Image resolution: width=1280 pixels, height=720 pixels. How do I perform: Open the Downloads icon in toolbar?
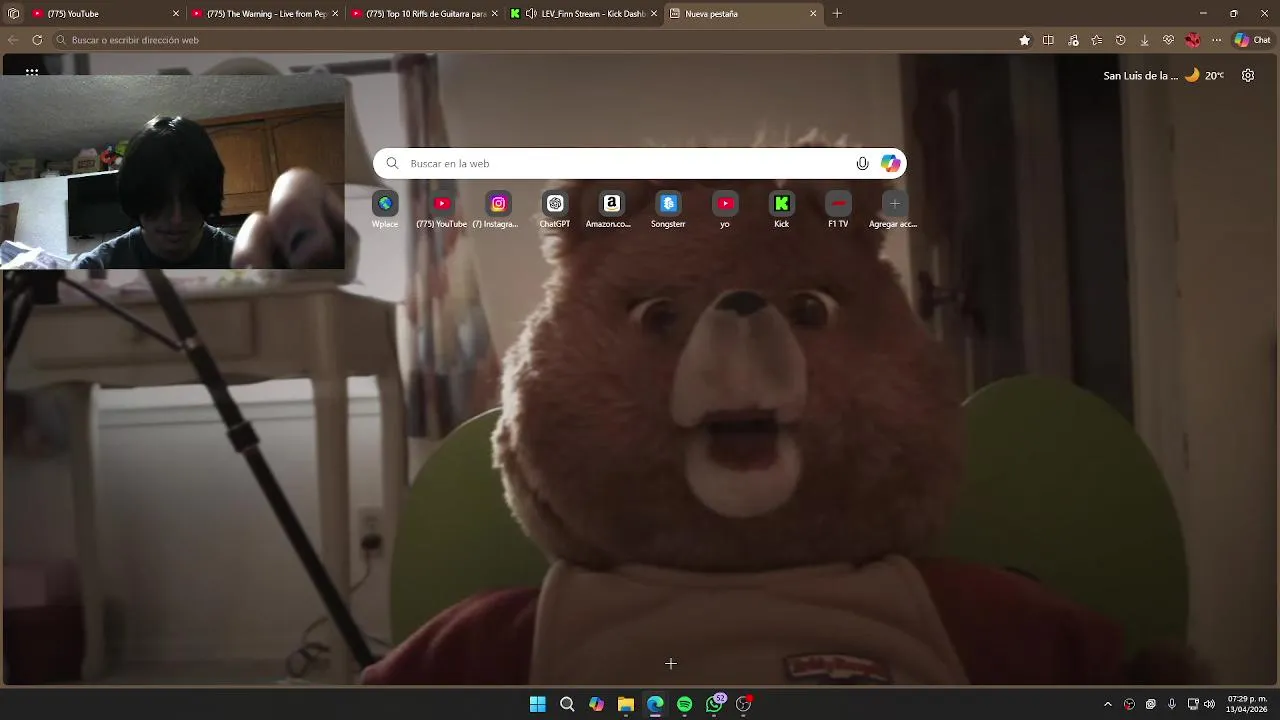tap(1144, 40)
